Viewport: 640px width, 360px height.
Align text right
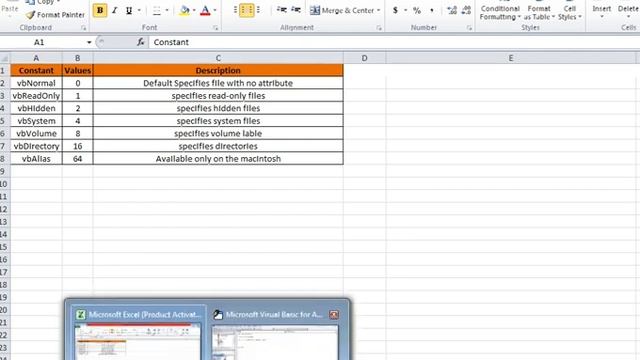(x=258, y=10)
